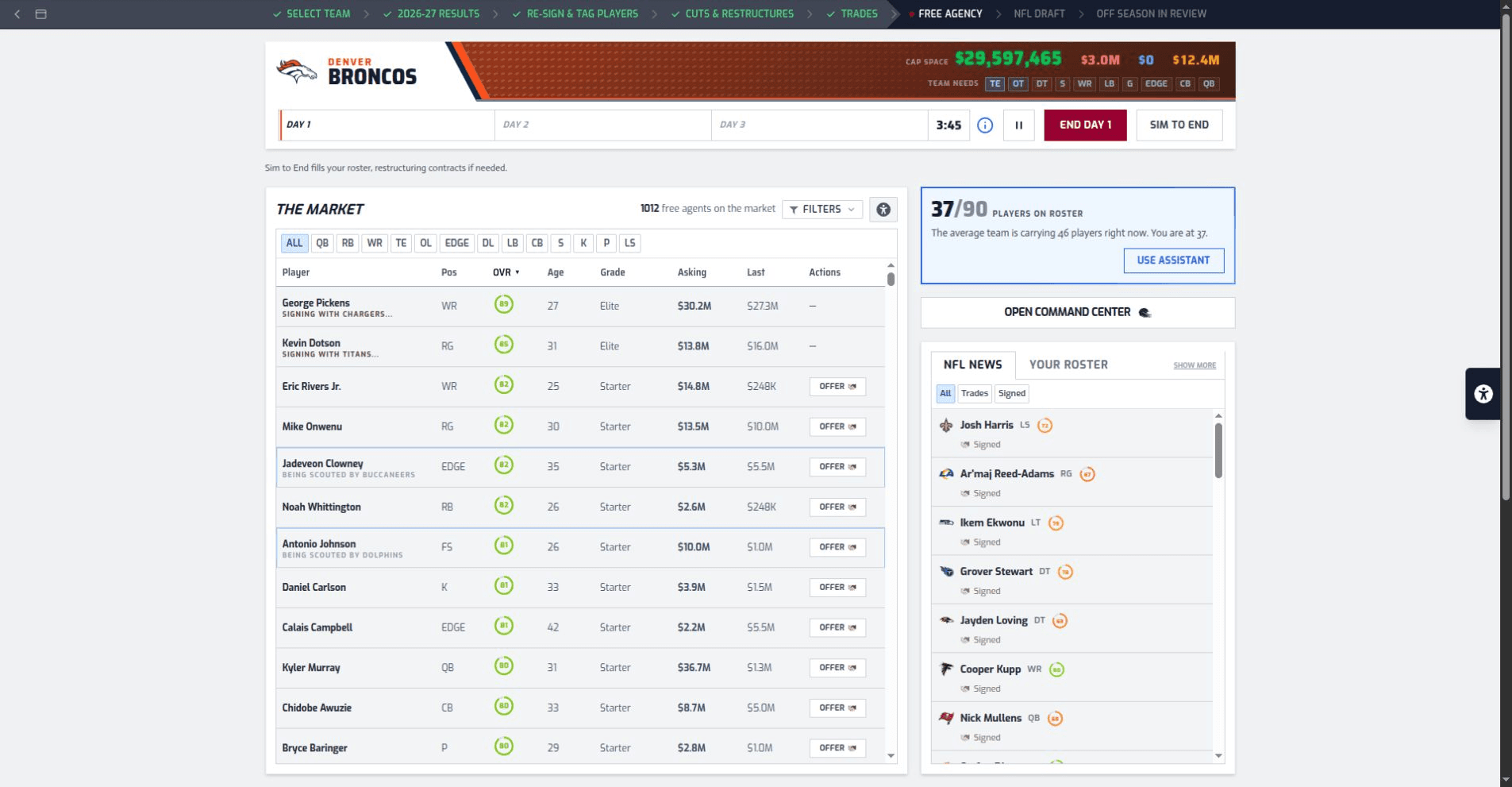Image resolution: width=1512 pixels, height=787 pixels.
Task: Click Eric Rivers Jr.'s 82 OVR badge
Action: (504, 385)
